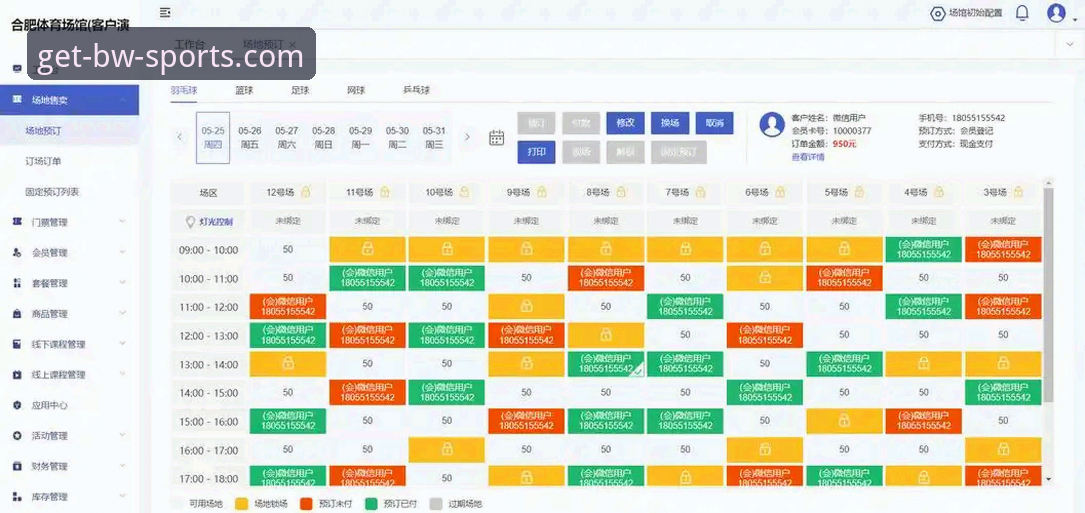The image size is (1085, 513).
Task: Click the scrollbar down arrow below the grid
Action: pos(1048,478)
